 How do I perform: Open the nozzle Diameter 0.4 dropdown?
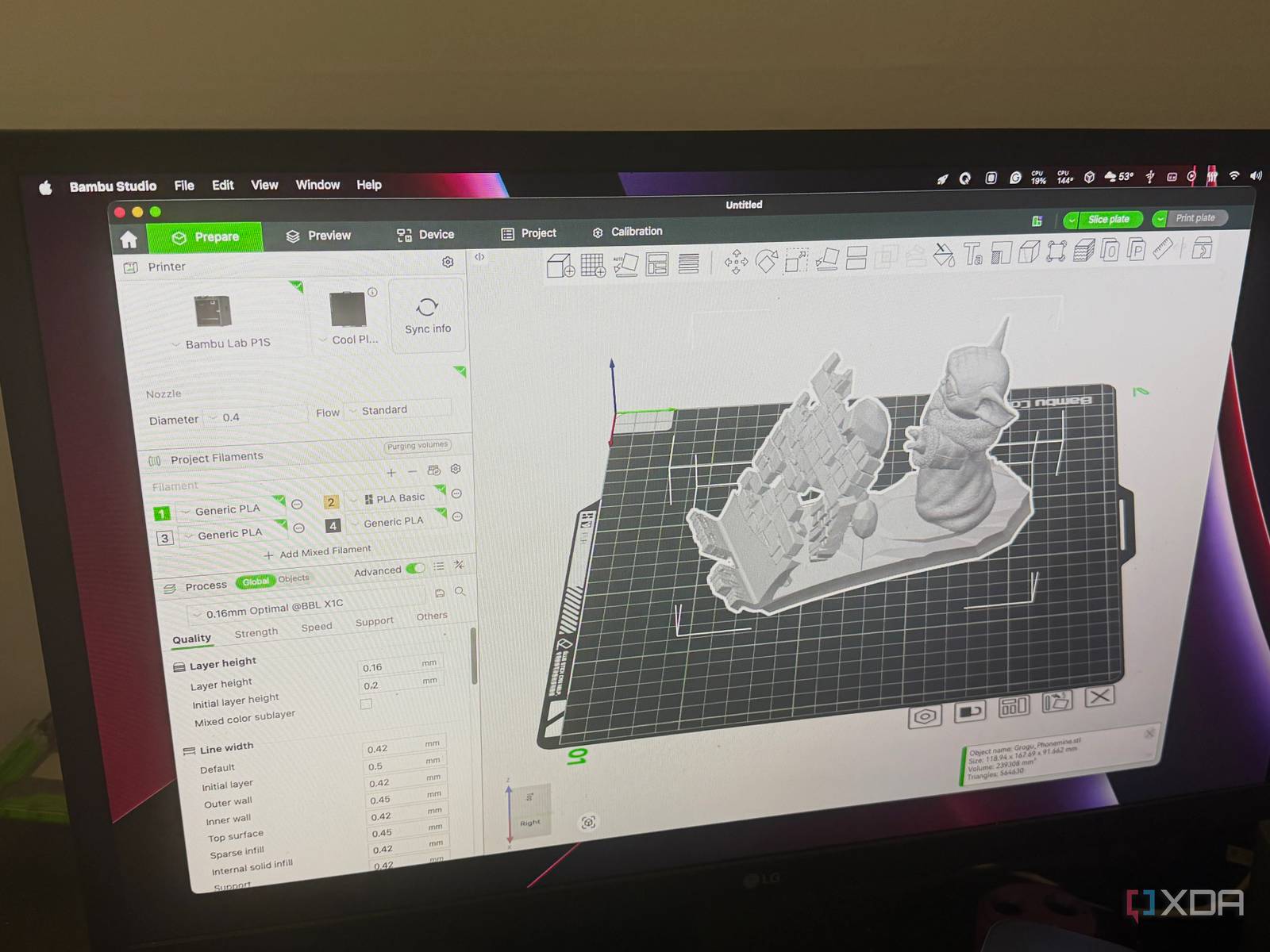click(255, 416)
